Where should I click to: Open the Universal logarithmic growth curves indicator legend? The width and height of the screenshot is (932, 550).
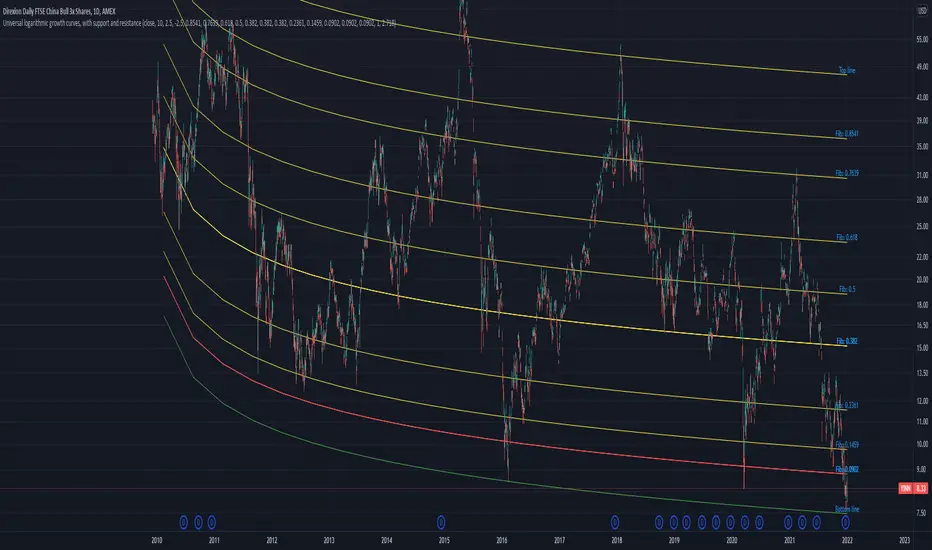[199, 23]
